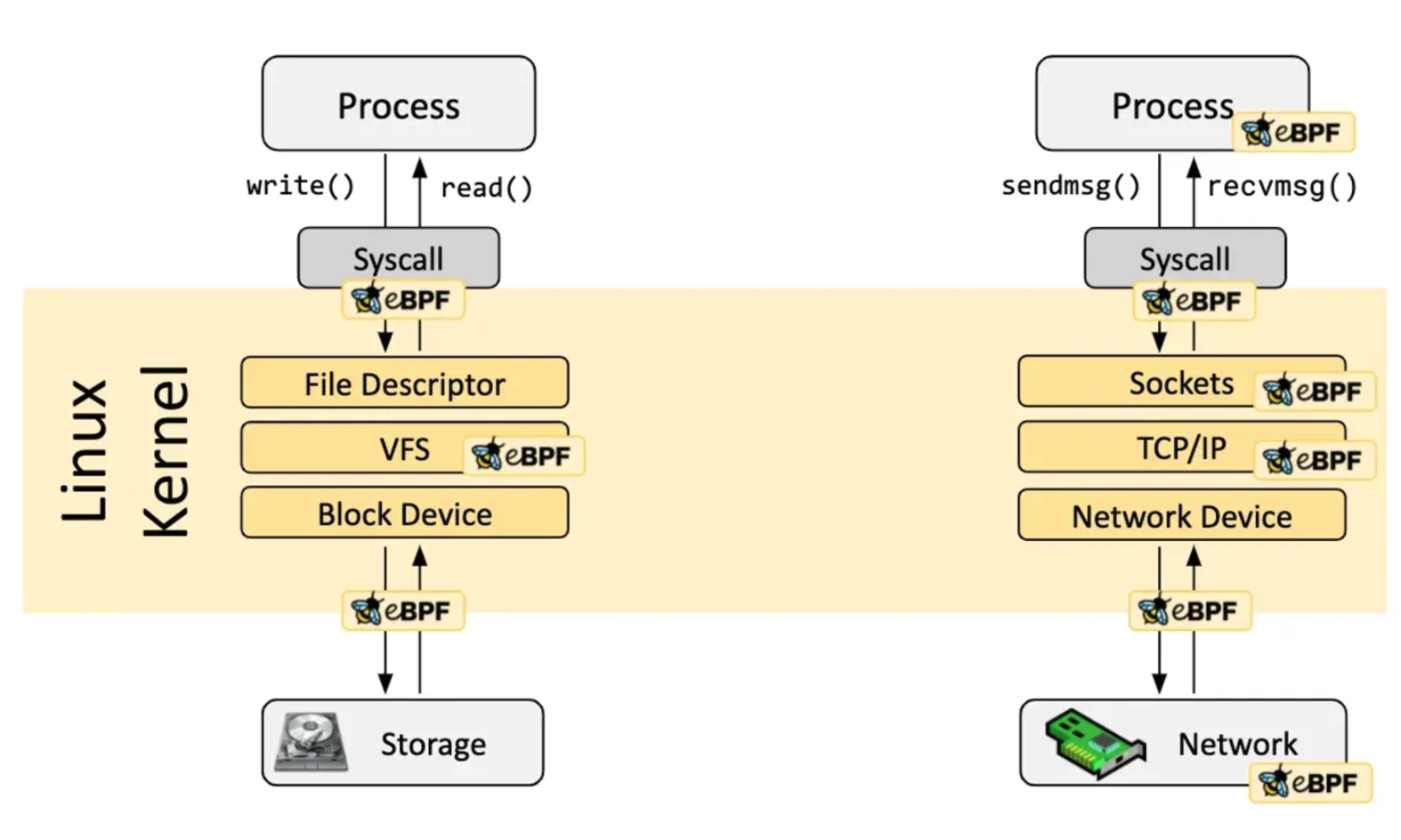1401x840 pixels.
Task: Click the eBPF badge under the left Syscall box
Action: coord(402,300)
